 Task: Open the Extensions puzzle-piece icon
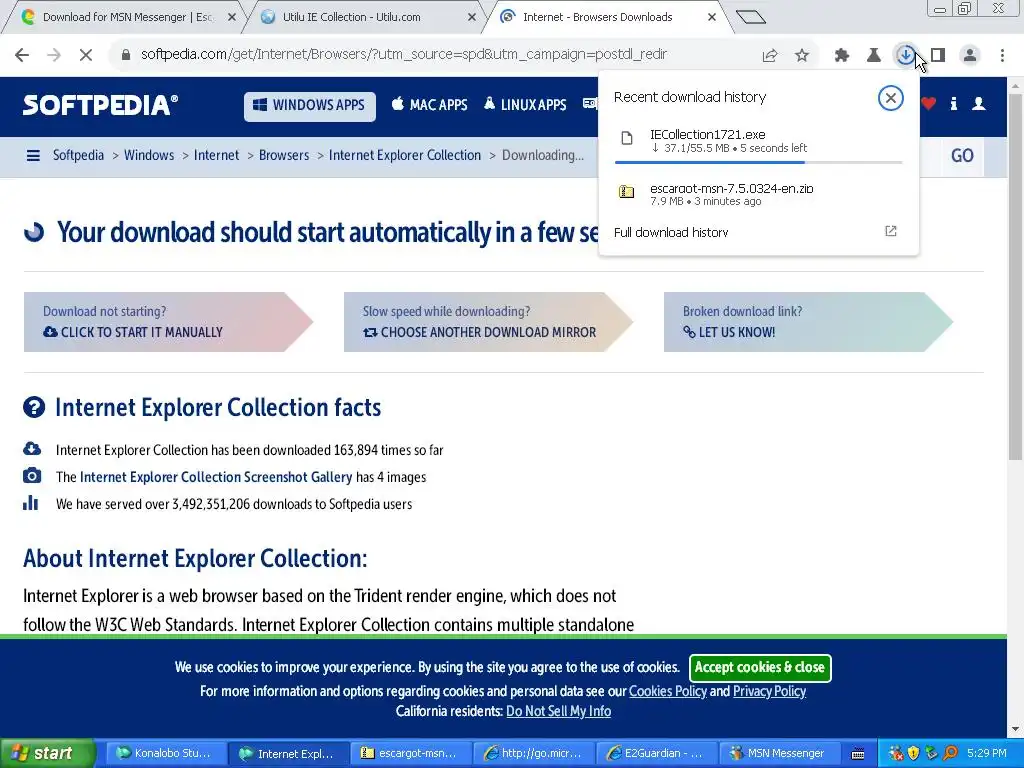coord(842,56)
